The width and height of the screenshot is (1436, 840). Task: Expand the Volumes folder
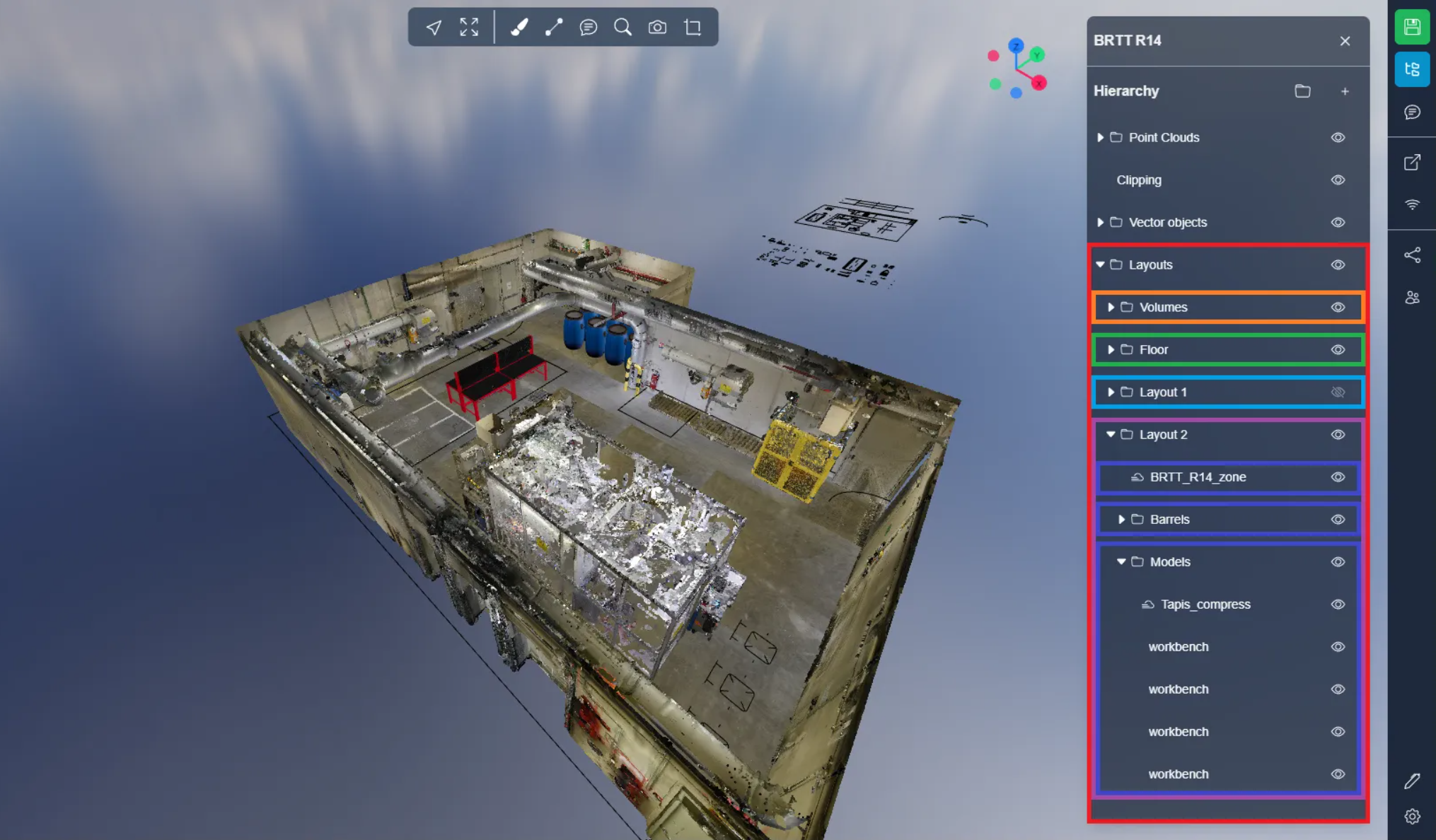[x=1111, y=308]
